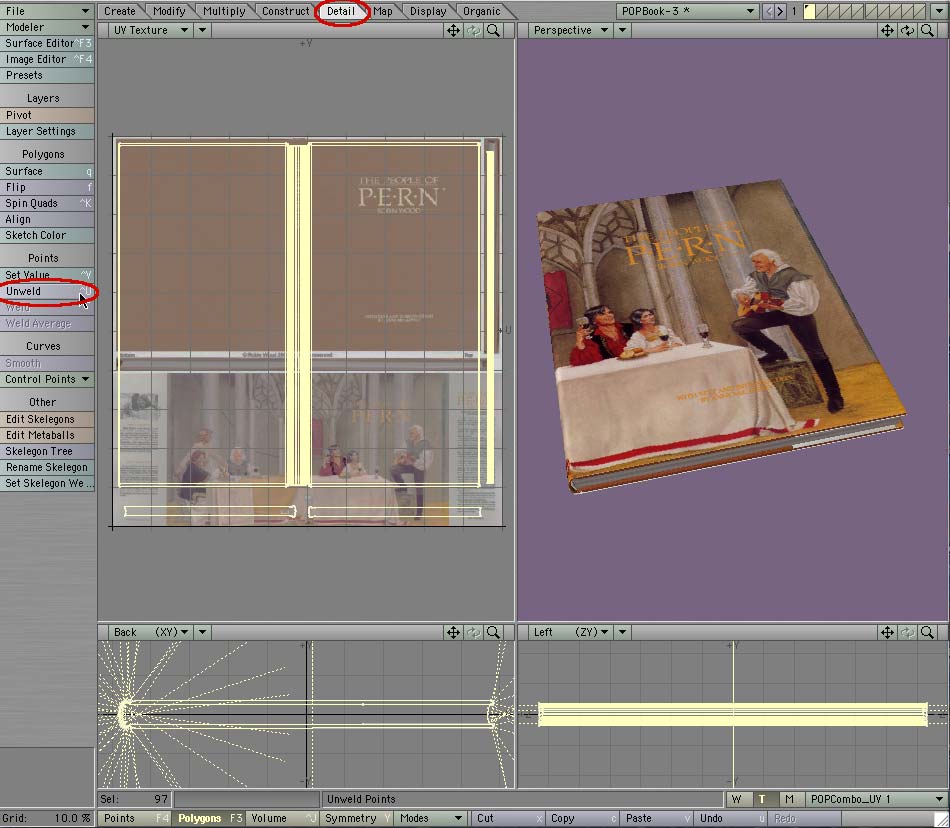The width and height of the screenshot is (950, 828).
Task: Click the Unweld button
Action: pyautogui.click(x=47, y=291)
